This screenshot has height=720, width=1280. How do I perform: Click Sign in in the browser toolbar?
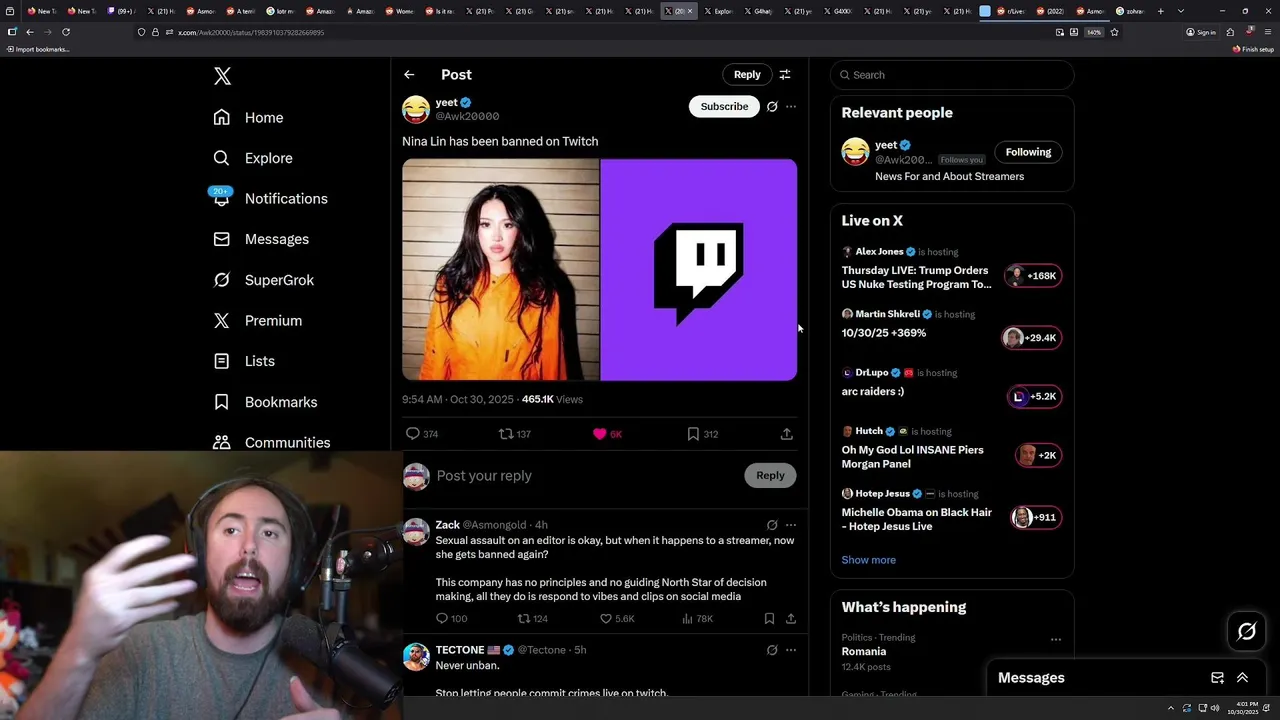tap(1201, 32)
